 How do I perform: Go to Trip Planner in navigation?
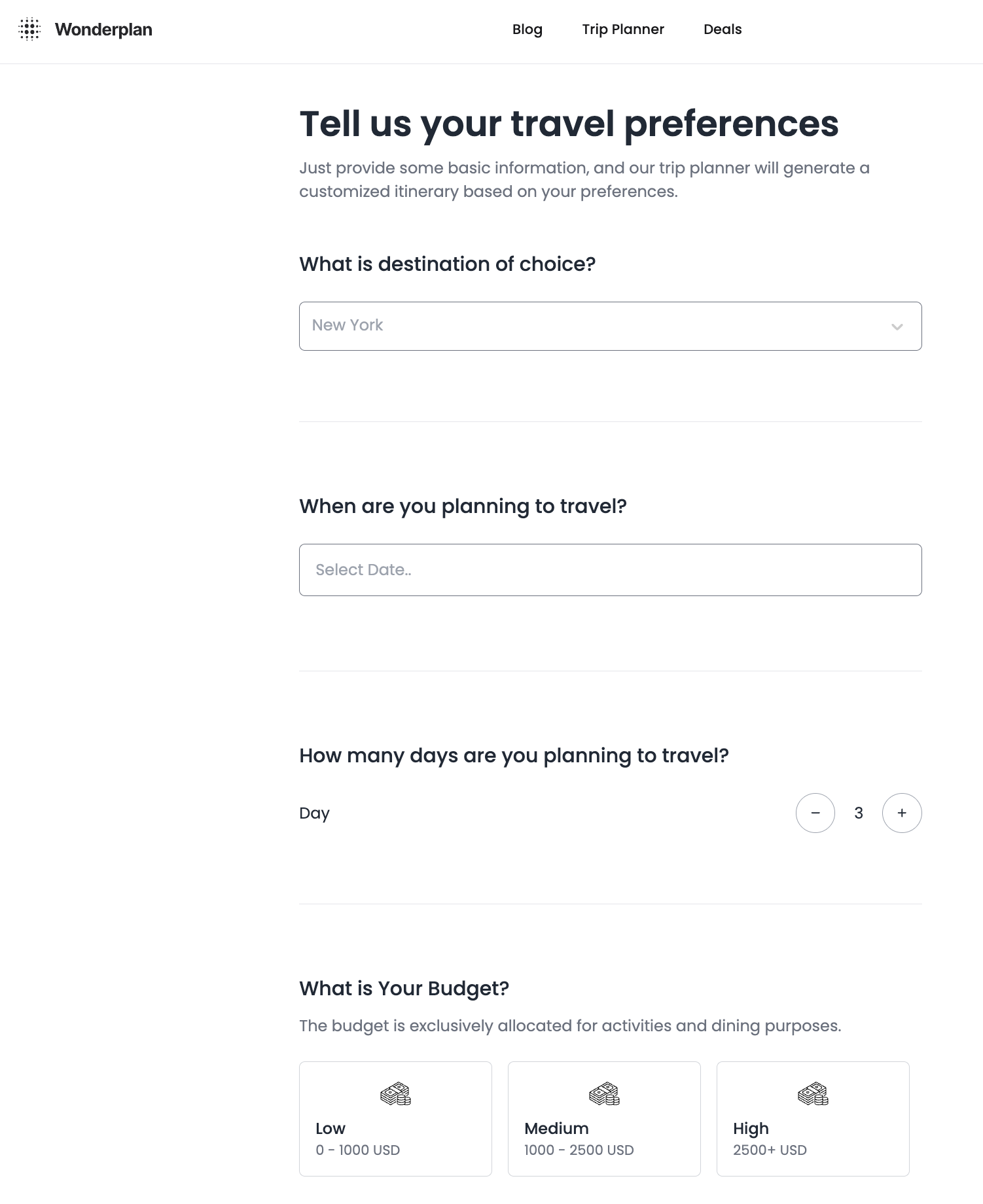(x=623, y=29)
